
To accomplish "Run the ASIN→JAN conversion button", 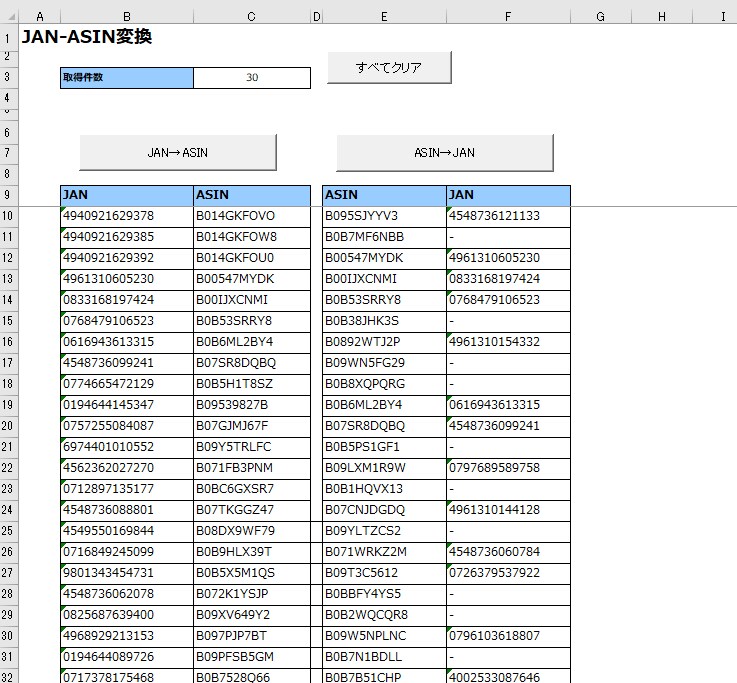I will click(x=445, y=152).
